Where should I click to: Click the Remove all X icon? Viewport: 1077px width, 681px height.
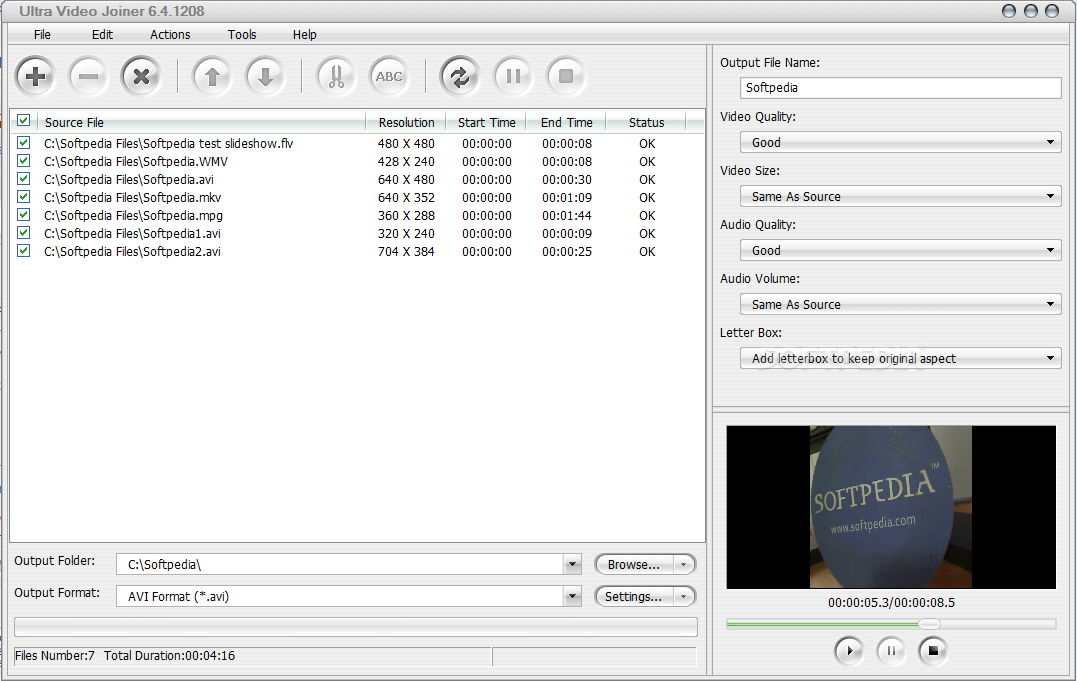click(x=141, y=76)
